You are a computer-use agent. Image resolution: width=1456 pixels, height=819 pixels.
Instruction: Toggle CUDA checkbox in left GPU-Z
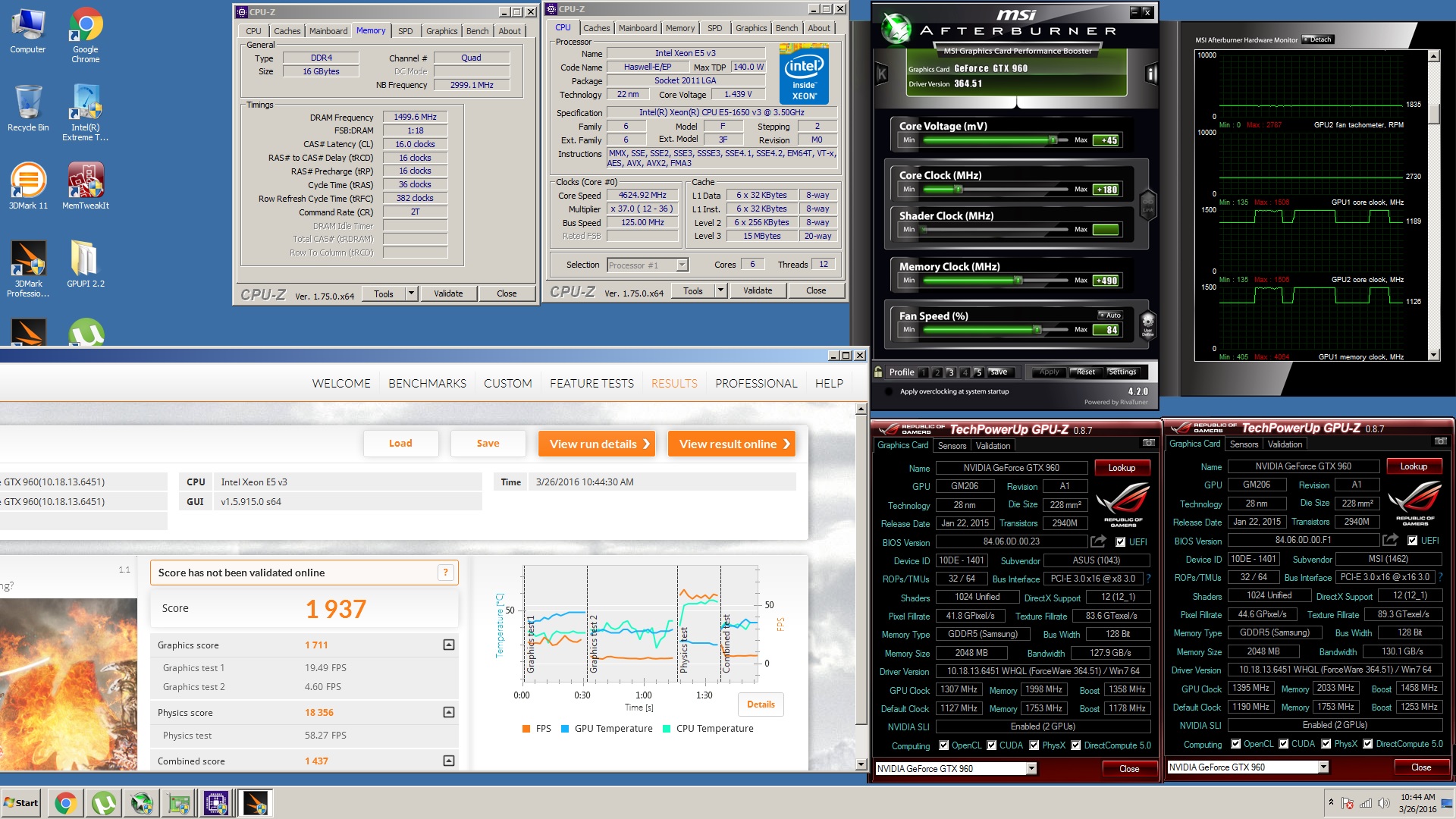click(x=991, y=745)
